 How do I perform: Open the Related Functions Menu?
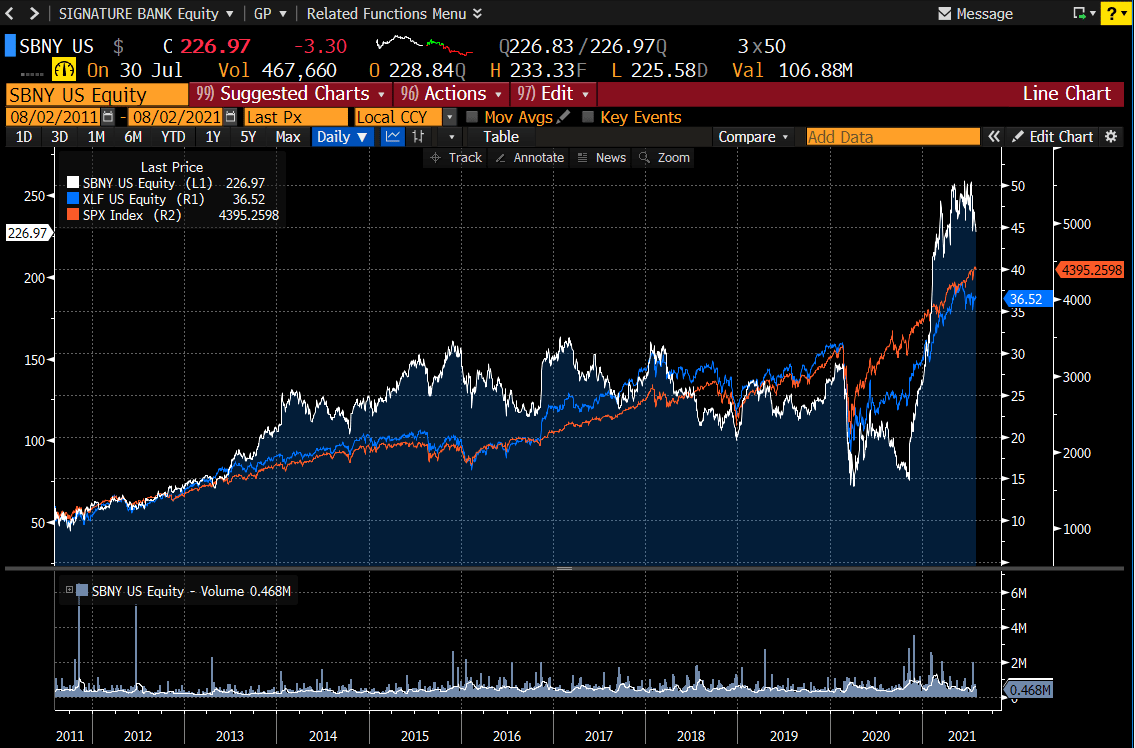(386, 13)
